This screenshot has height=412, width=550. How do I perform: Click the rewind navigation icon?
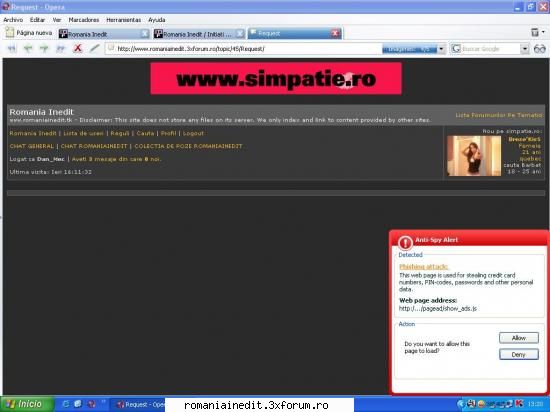pos(12,49)
